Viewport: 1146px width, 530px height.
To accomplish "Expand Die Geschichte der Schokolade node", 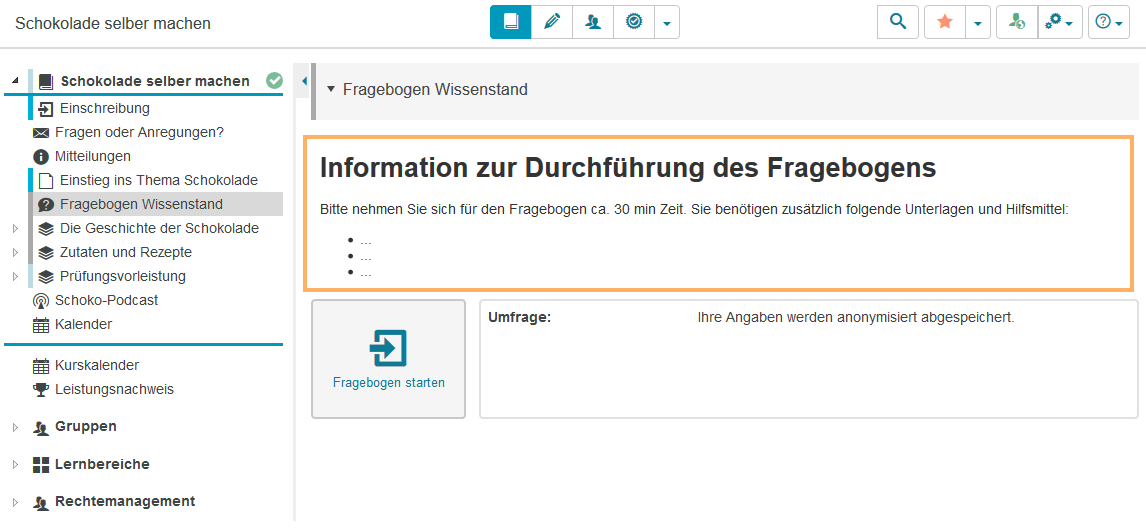I will point(15,228).
